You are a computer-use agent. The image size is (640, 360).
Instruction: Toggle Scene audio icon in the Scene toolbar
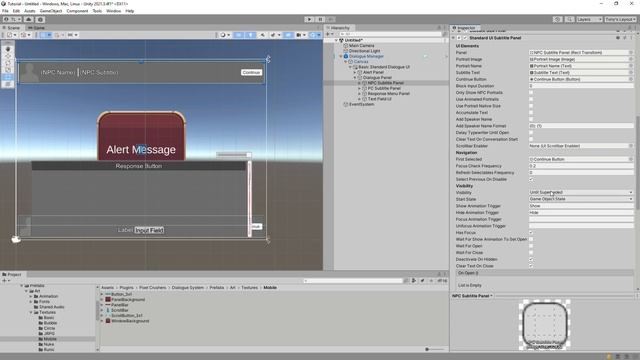pyautogui.click(x=262, y=35)
